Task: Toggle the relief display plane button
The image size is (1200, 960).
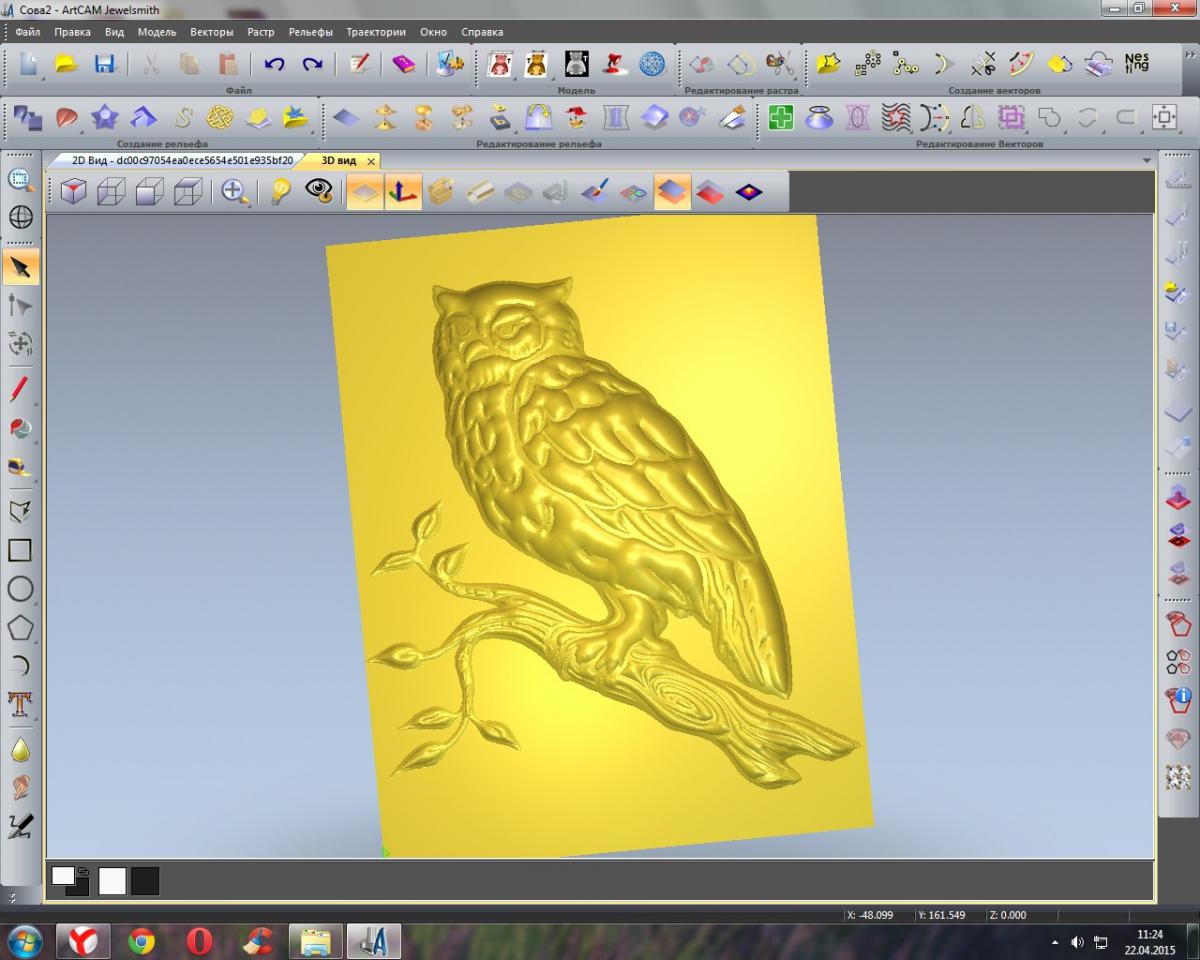Action: (365, 191)
